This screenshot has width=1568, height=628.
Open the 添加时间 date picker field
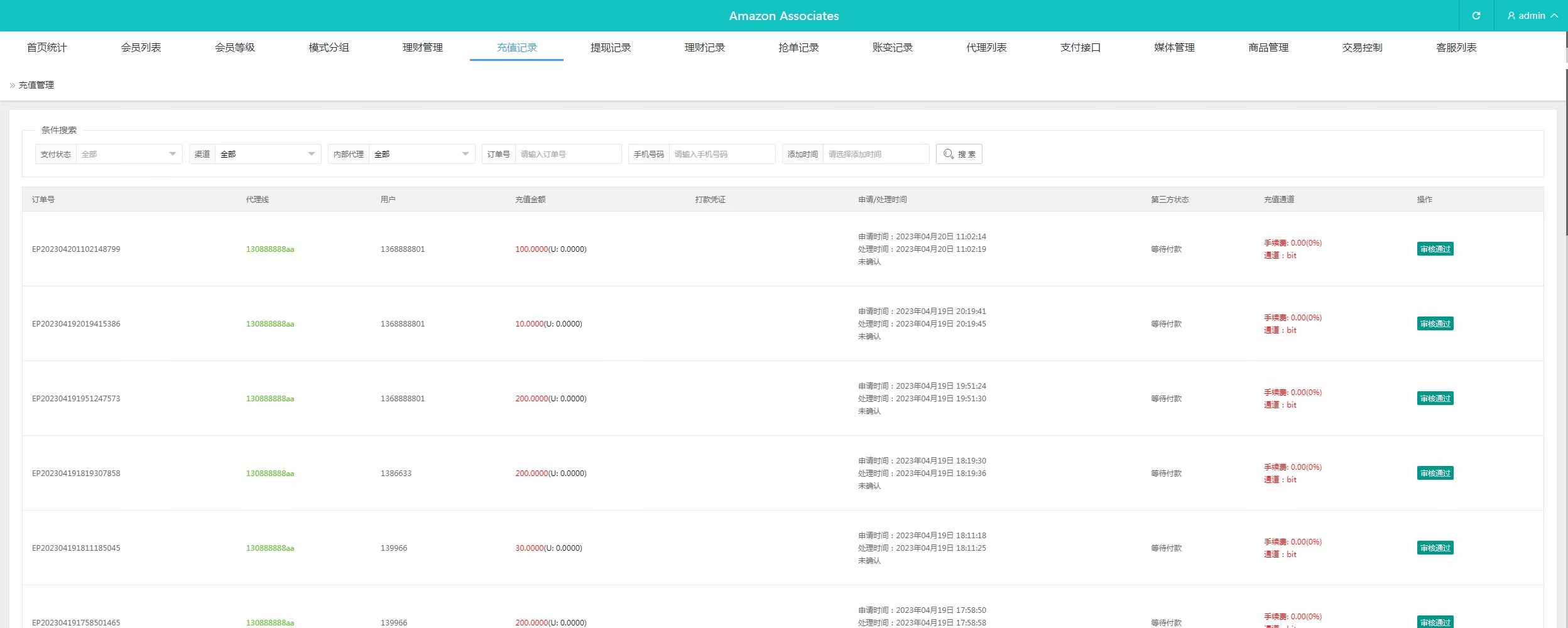point(875,154)
